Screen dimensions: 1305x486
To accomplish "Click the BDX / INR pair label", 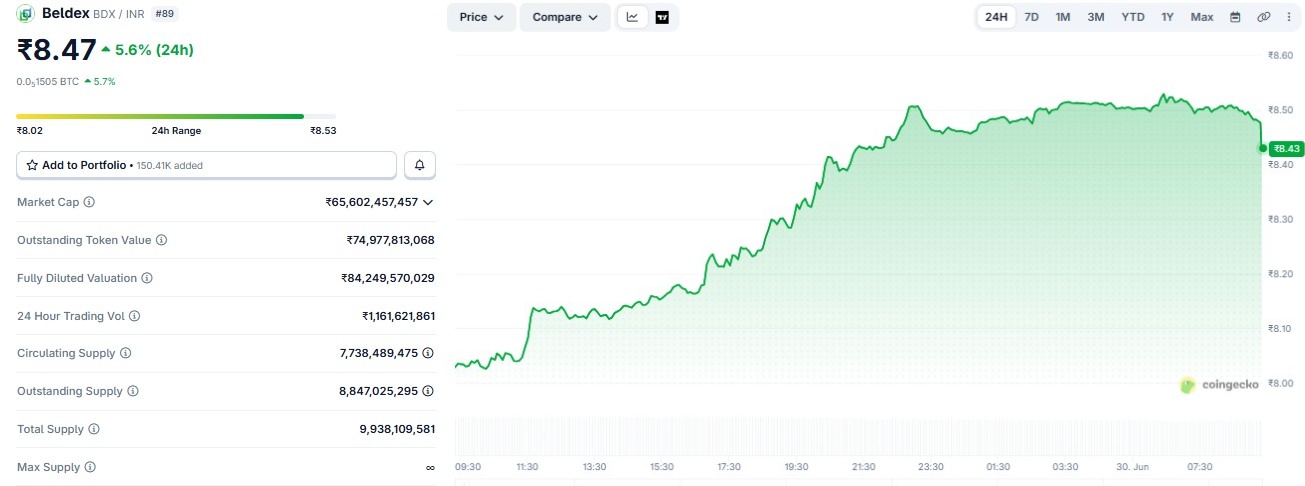I will click(x=120, y=14).
